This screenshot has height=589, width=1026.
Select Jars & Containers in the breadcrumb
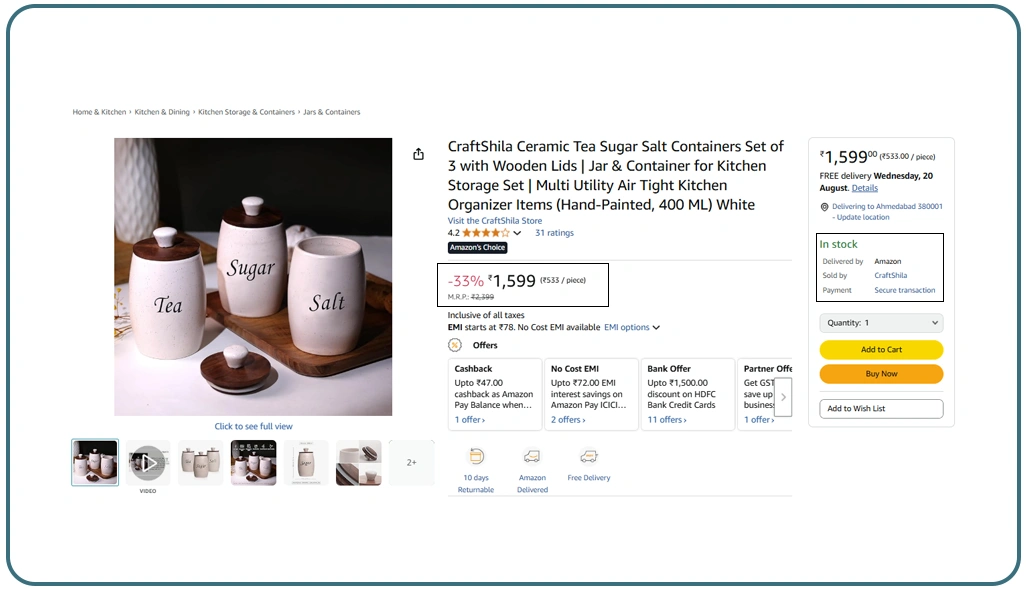point(331,111)
